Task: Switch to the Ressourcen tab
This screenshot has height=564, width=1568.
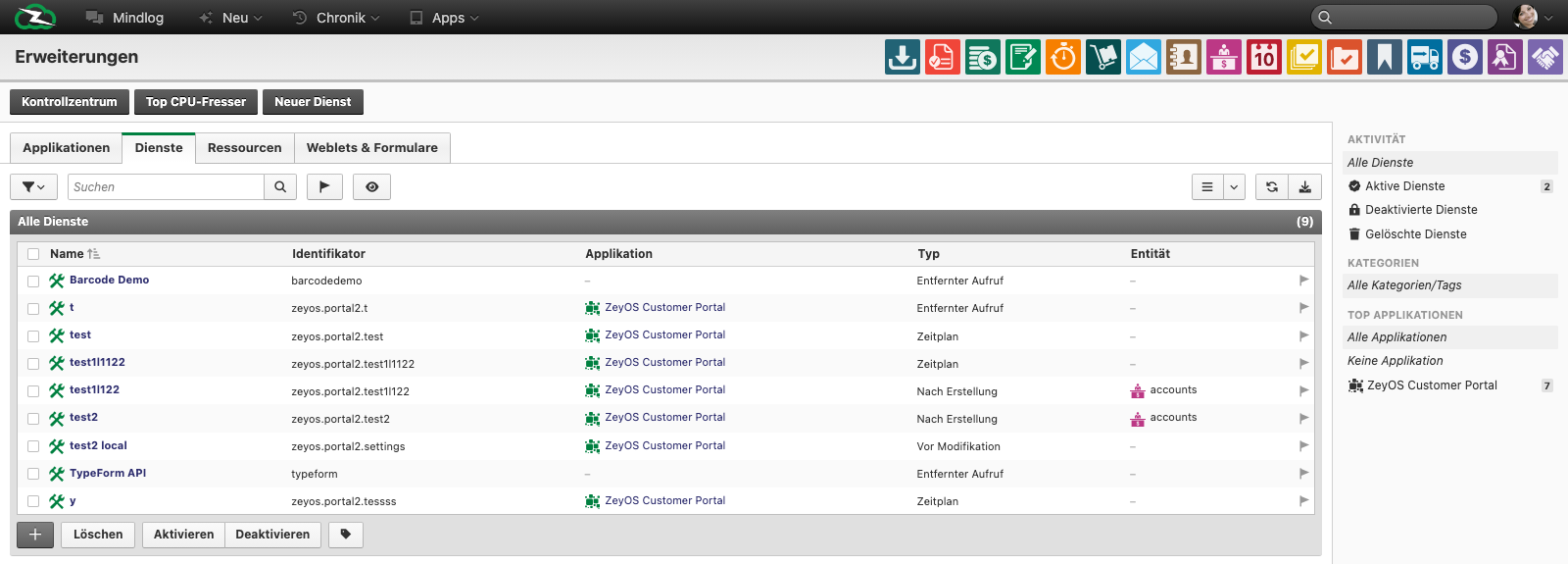Action: (x=245, y=148)
